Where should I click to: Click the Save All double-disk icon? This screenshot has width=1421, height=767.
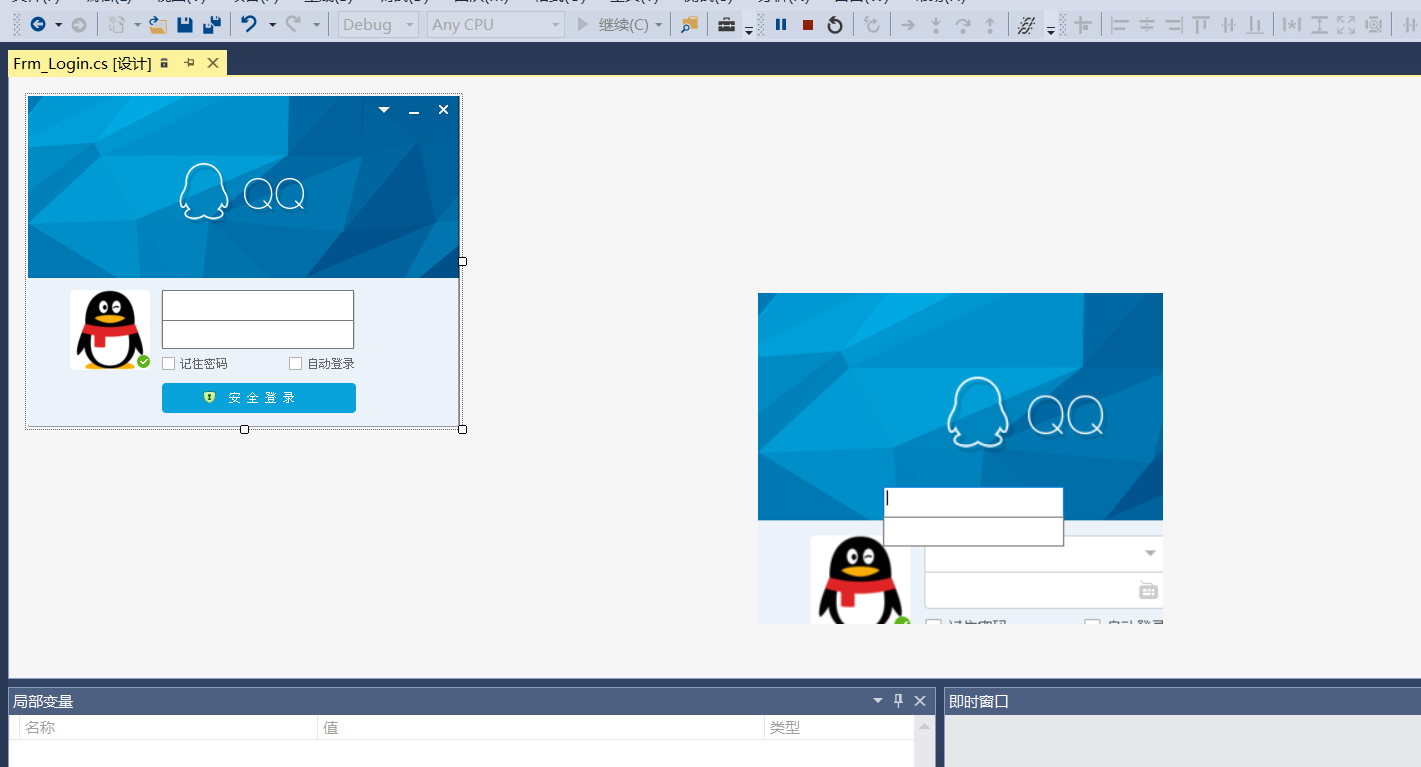click(212, 25)
